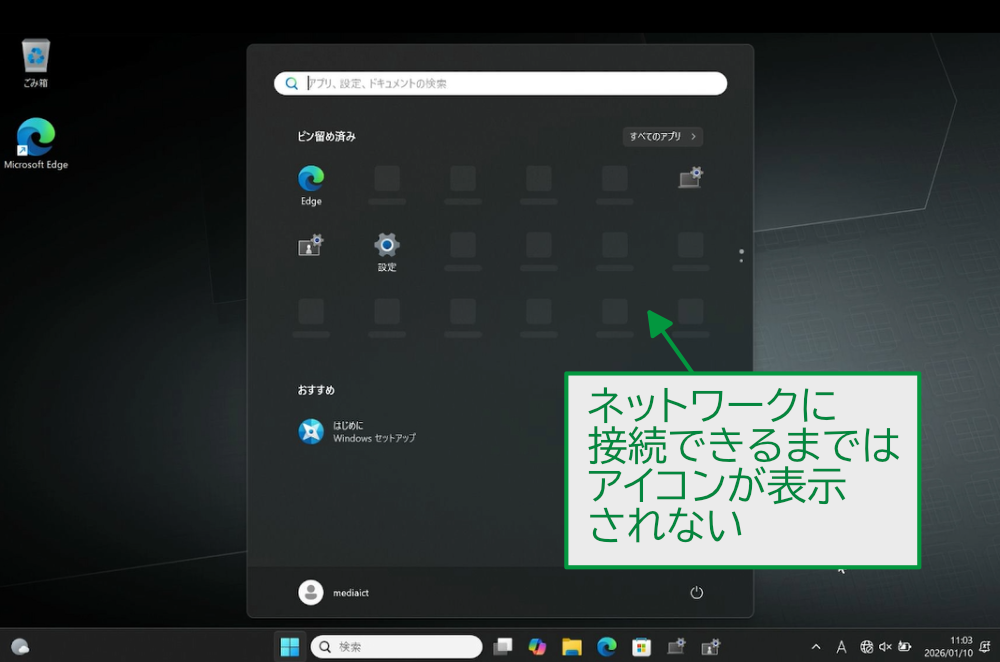Viewport: 1000px width, 662px height.
Task: Open Microsoft Store from the taskbar
Action: click(x=641, y=647)
